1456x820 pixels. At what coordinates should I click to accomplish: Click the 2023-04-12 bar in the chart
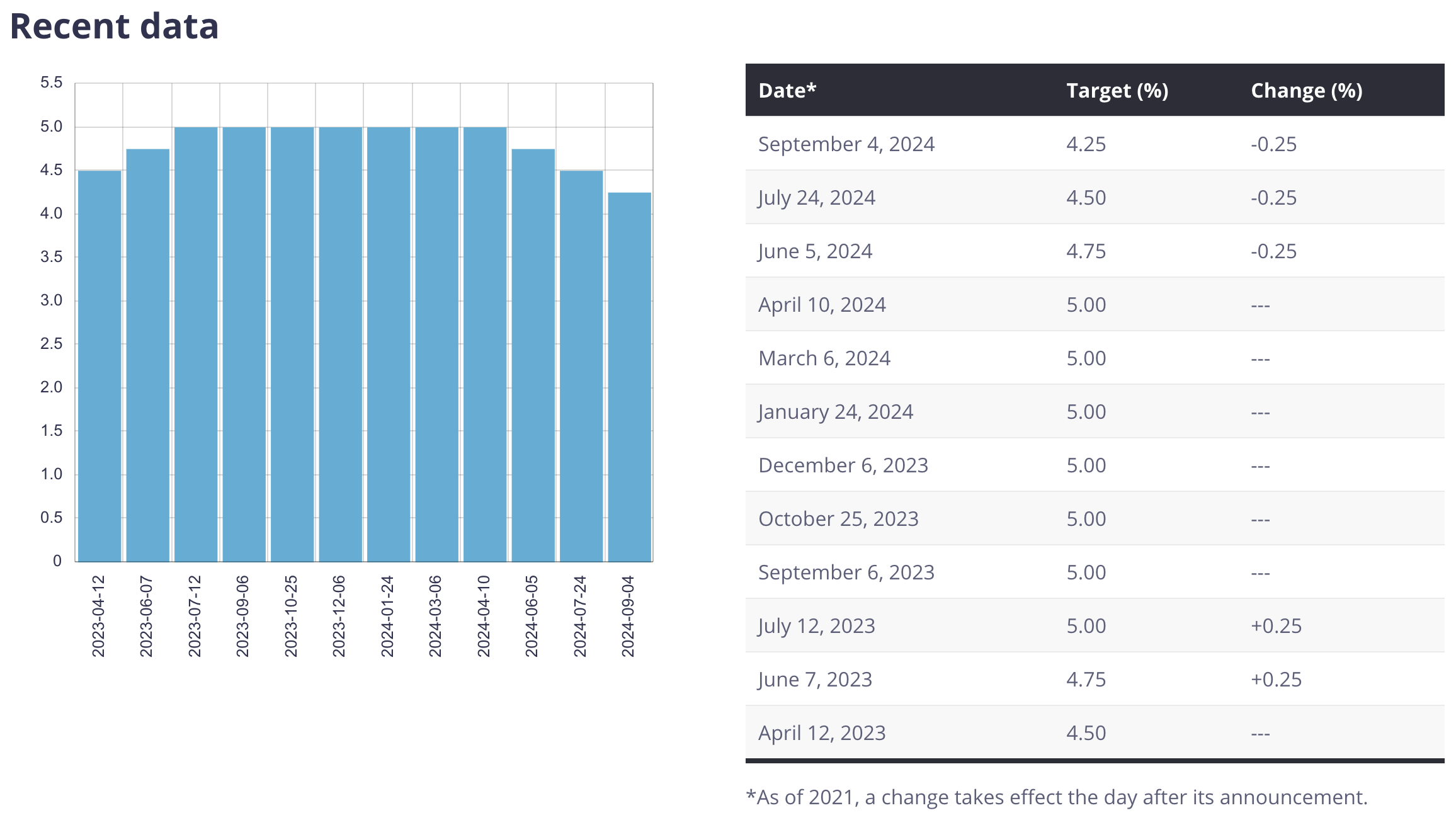[100, 365]
